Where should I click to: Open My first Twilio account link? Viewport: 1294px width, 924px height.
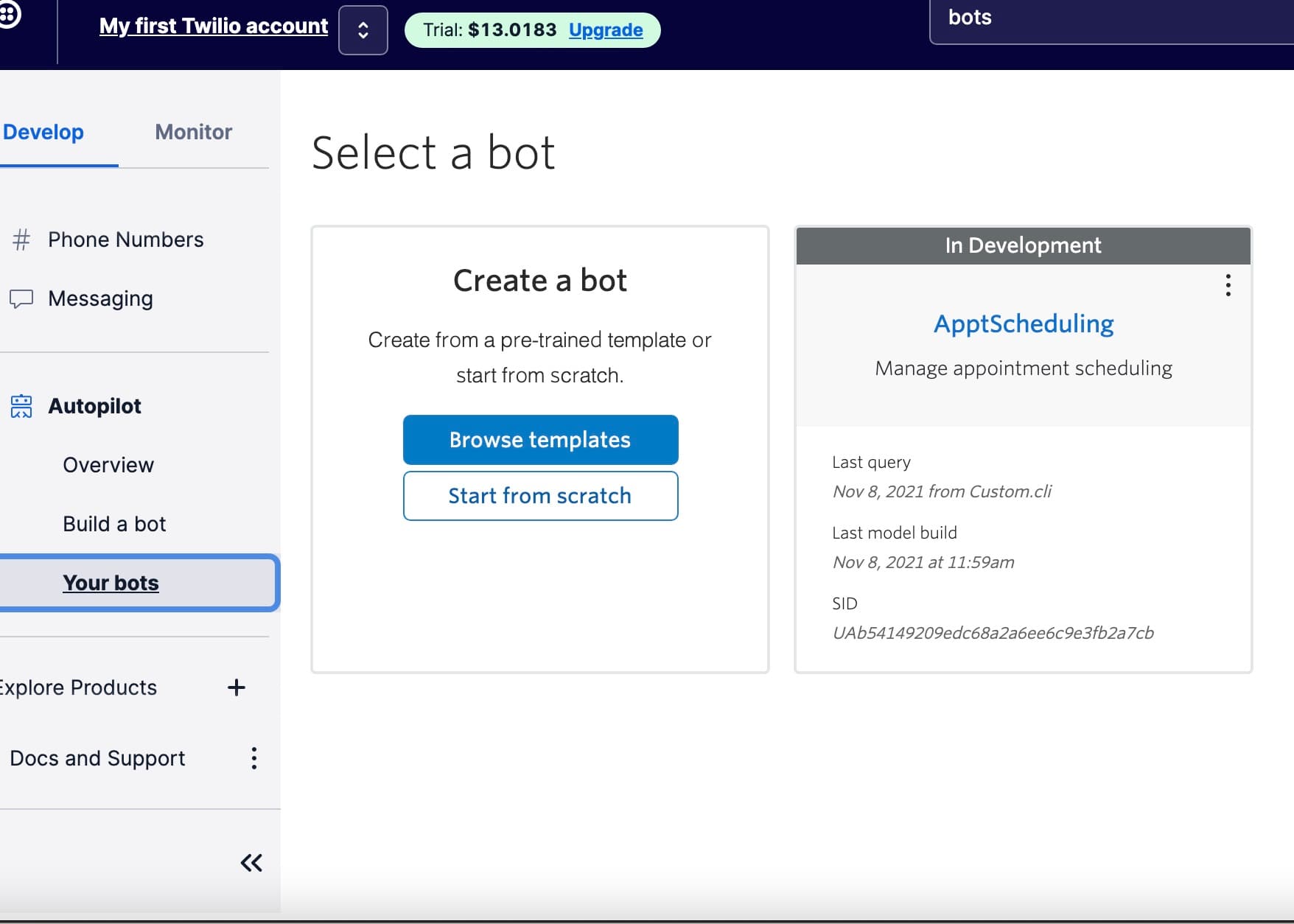[x=214, y=26]
